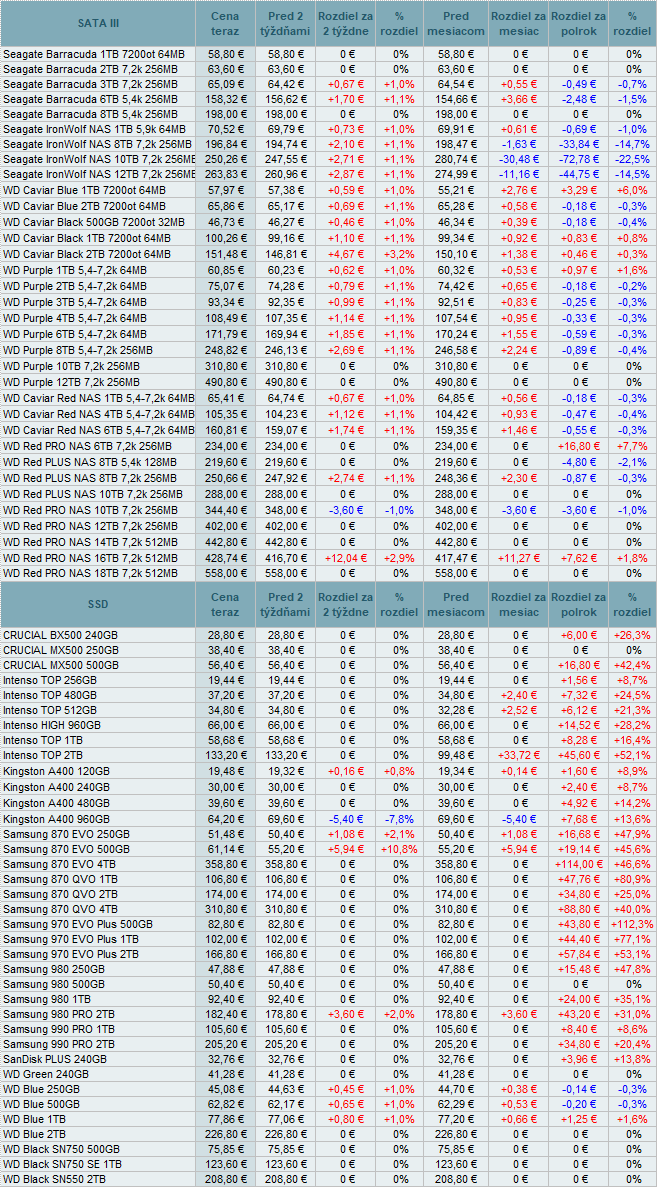Select the Seagate Barracuda 1TB row label

point(94,54)
